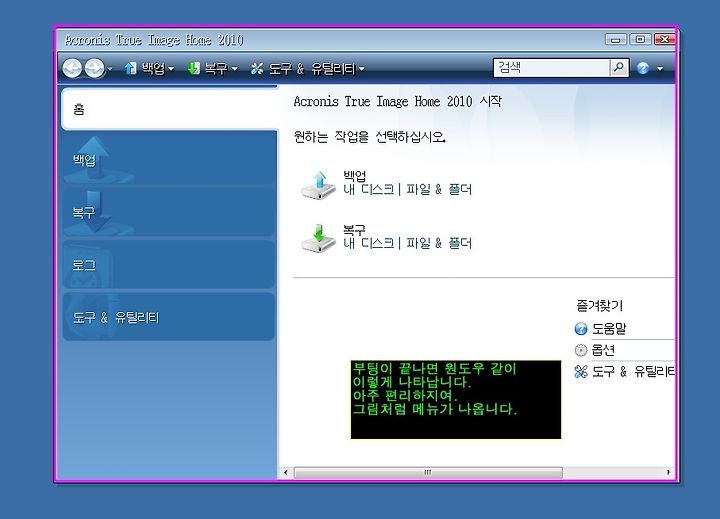Select the 복구 sidebar tab

pyautogui.click(x=169, y=212)
